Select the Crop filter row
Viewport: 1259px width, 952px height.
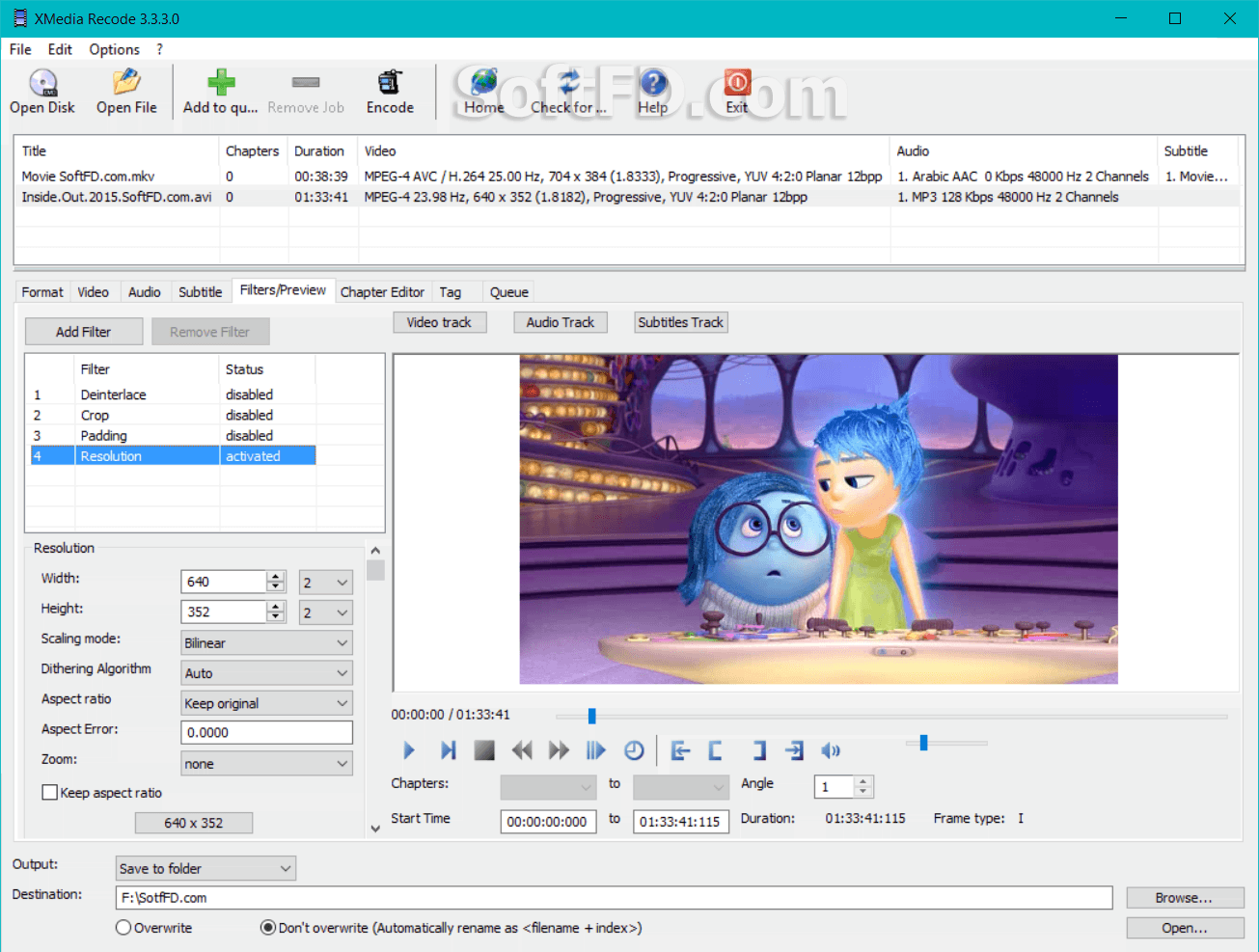tap(174, 415)
